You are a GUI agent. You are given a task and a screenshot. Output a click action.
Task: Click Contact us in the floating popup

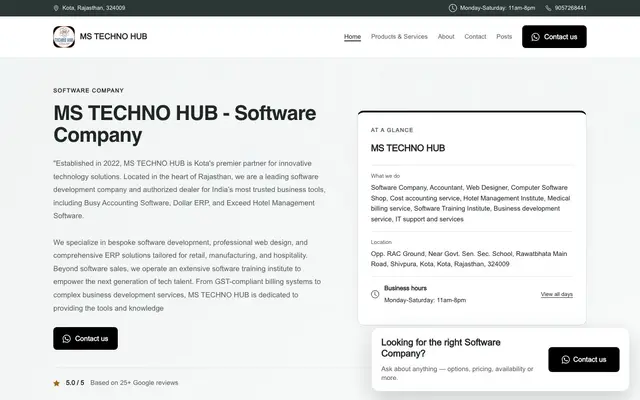[x=584, y=360]
